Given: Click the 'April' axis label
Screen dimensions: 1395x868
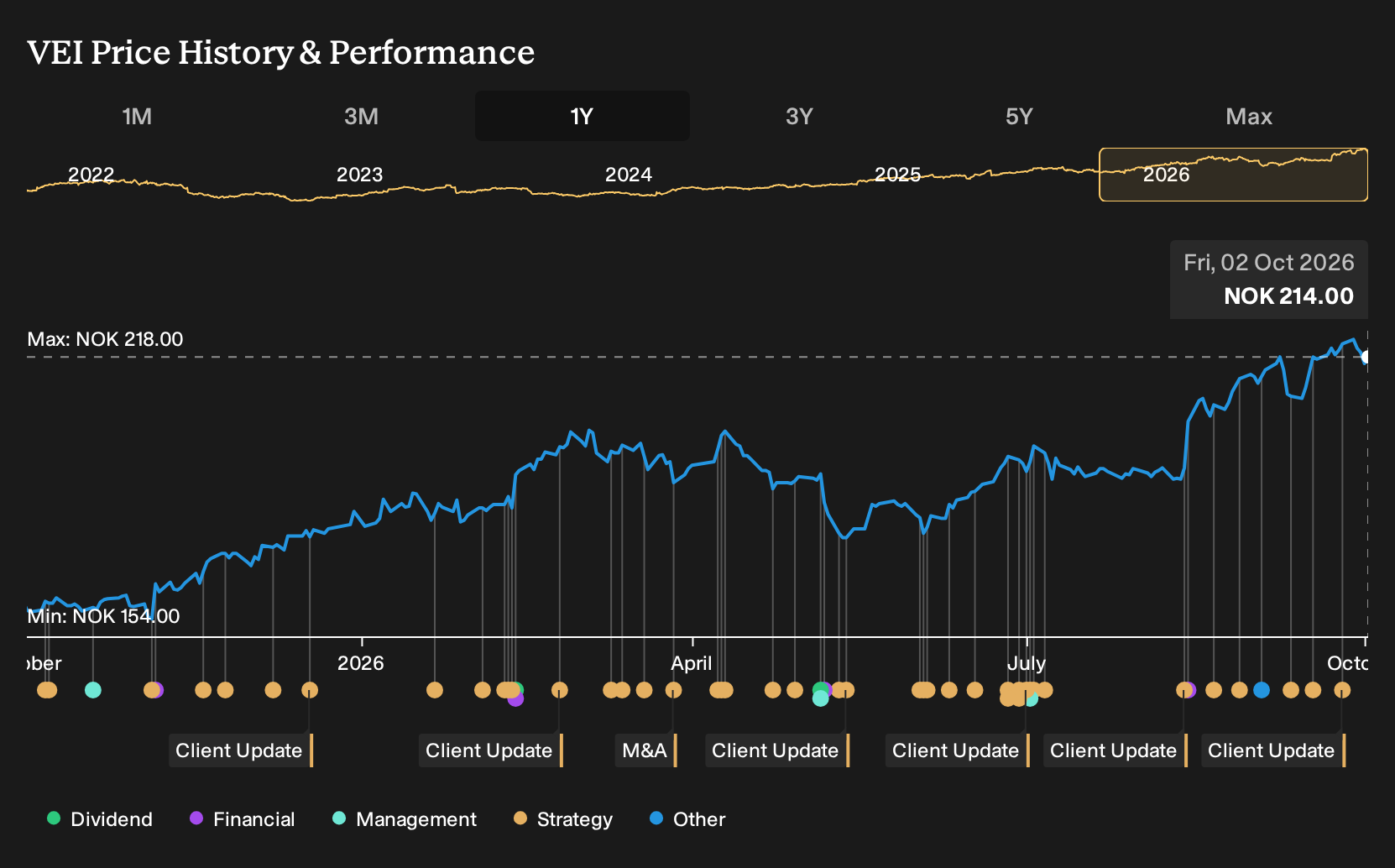Looking at the screenshot, I should pos(692,663).
